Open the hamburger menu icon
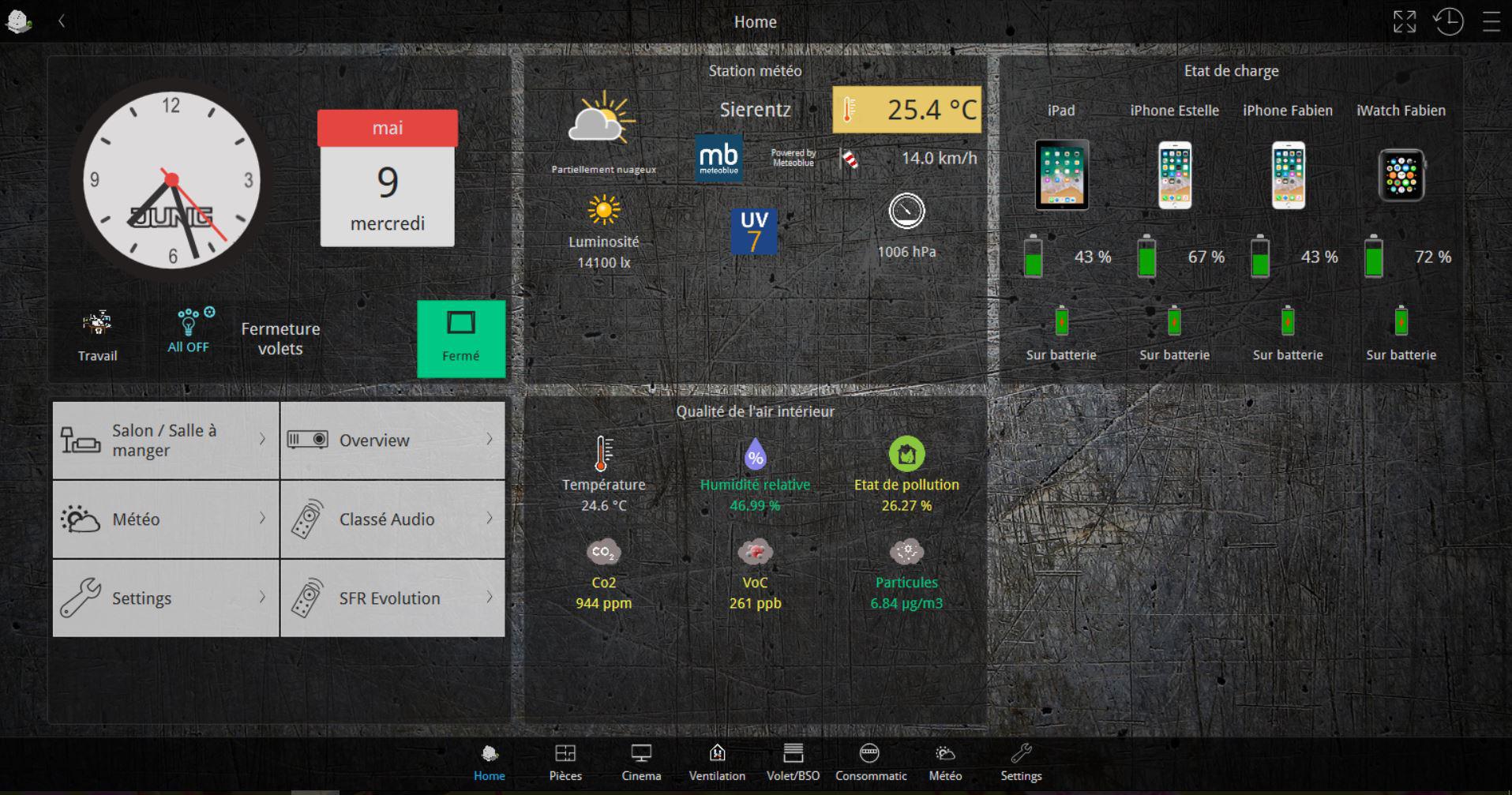The width and height of the screenshot is (1512, 795). [1491, 22]
